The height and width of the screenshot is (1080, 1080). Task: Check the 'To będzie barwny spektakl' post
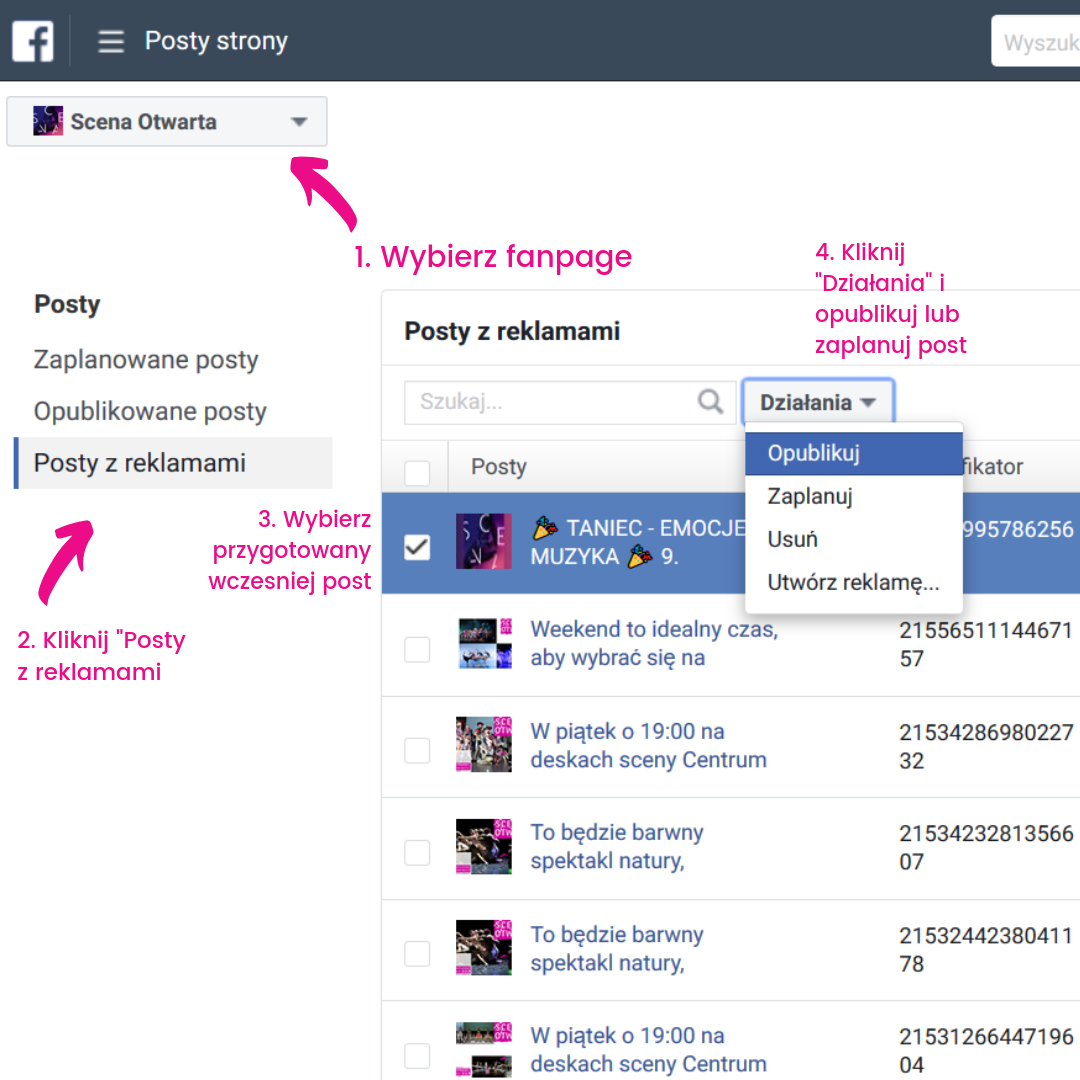(x=417, y=851)
